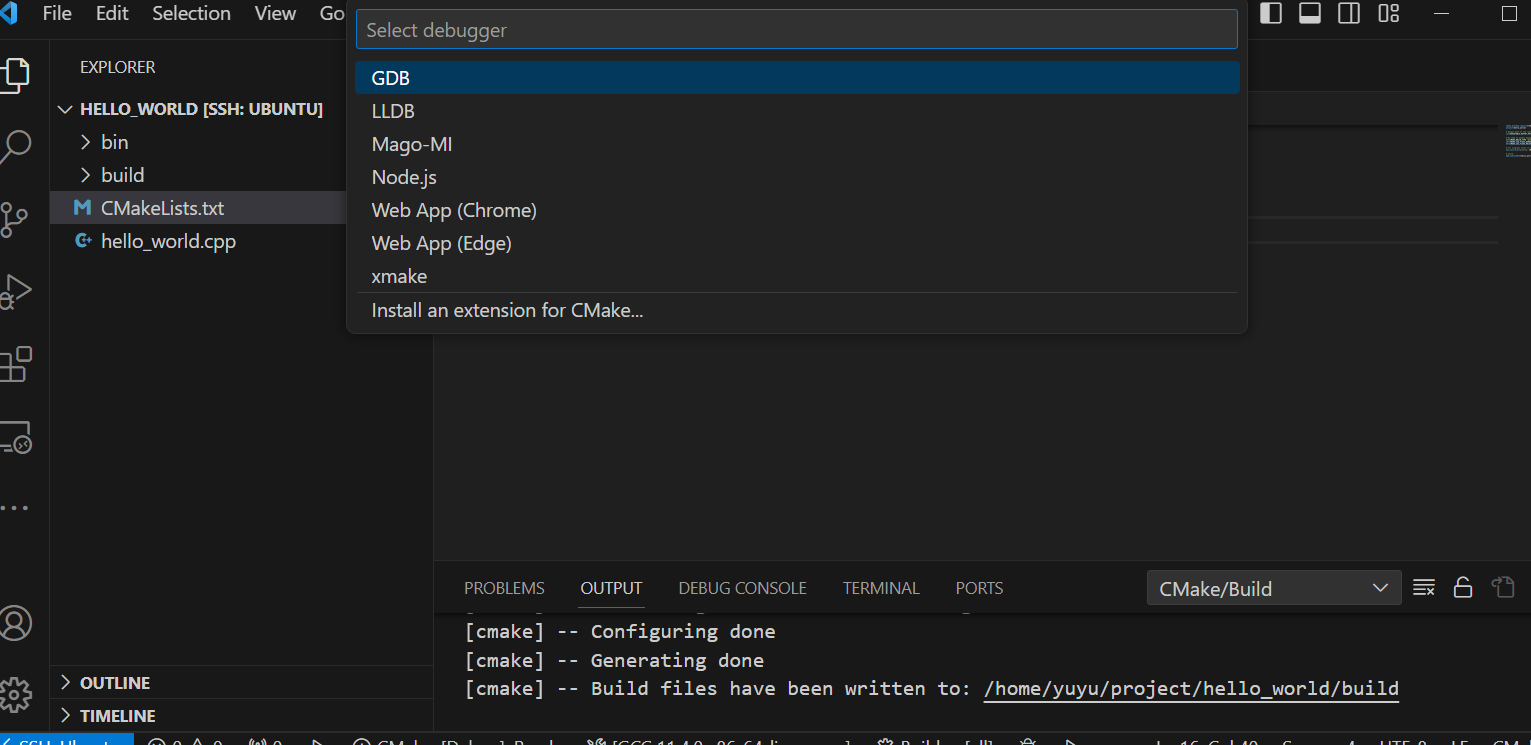This screenshot has width=1531, height=745.
Task: Toggle secondary side bar layout icon
Action: click(1349, 13)
